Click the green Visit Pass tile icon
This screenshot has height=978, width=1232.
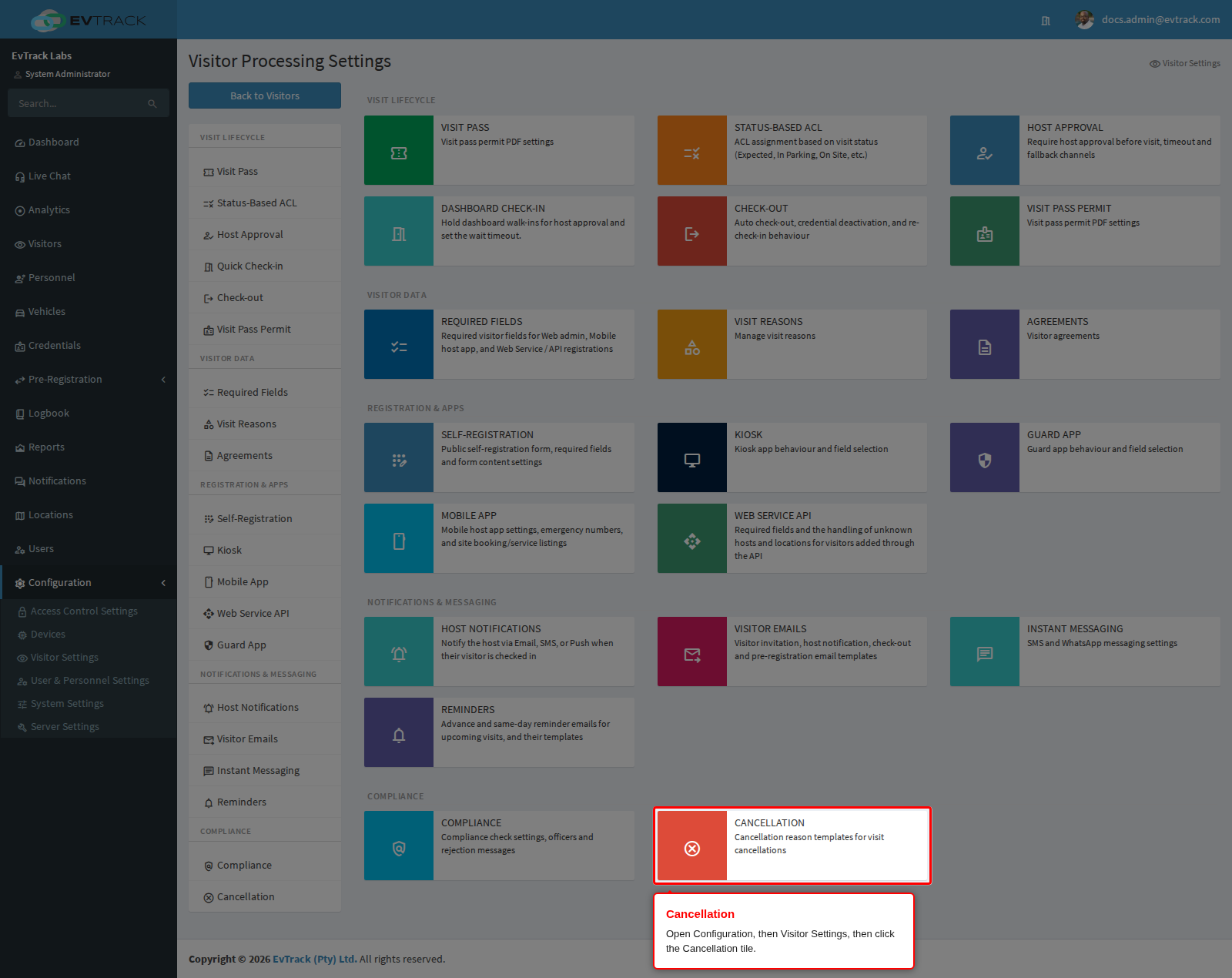click(399, 150)
